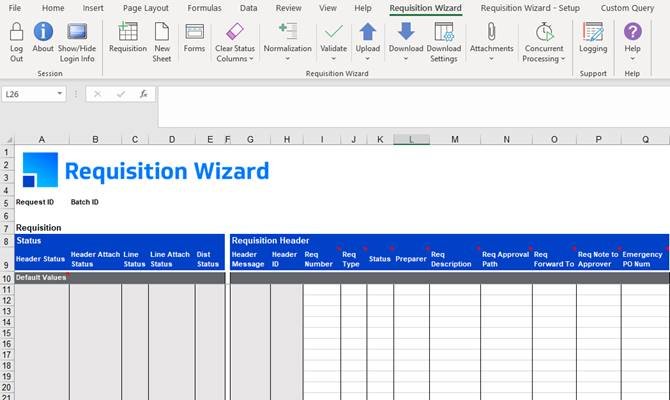This screenshot has height=400, width=670.
Task: Switch to the Help ribbon tab
Action: (x=363, y=8)
